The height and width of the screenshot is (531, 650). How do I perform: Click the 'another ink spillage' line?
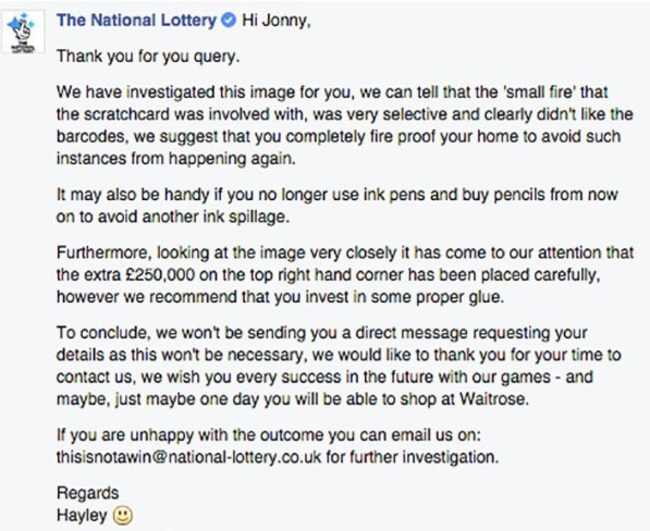(216, 217)
